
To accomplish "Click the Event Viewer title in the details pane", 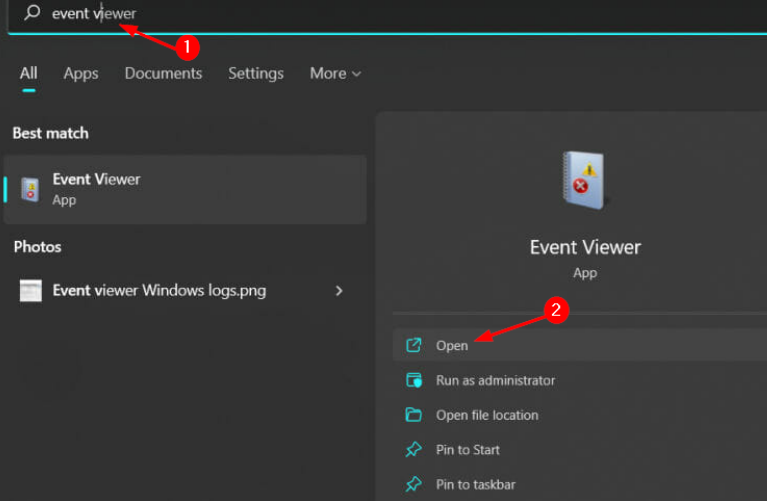I will [585, 247].
